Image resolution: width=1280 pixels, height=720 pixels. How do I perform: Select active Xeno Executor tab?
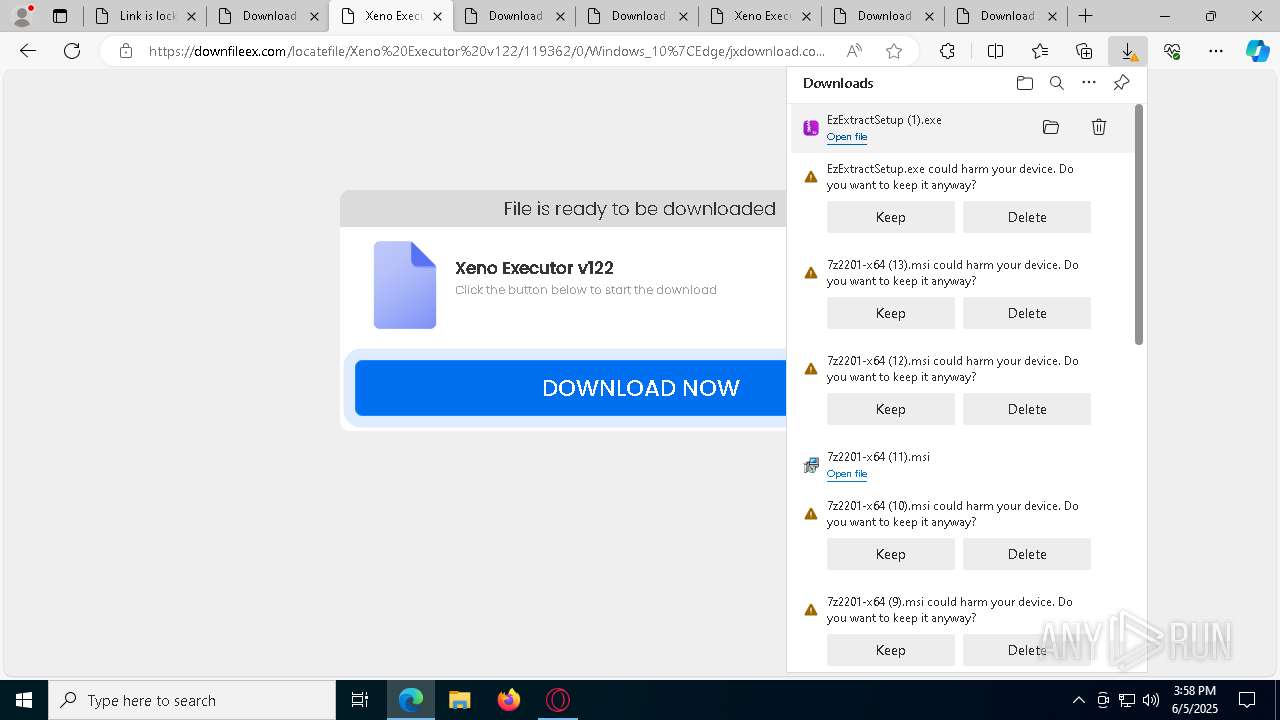tap(391, 16)
